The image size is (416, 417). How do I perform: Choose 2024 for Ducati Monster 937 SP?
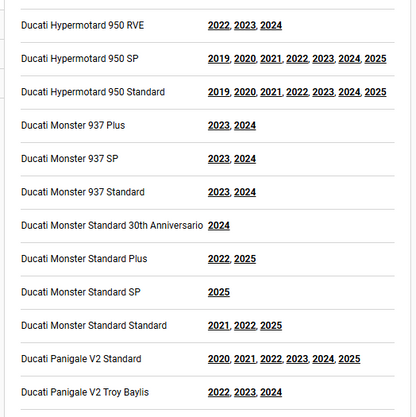tap(245, 159)
